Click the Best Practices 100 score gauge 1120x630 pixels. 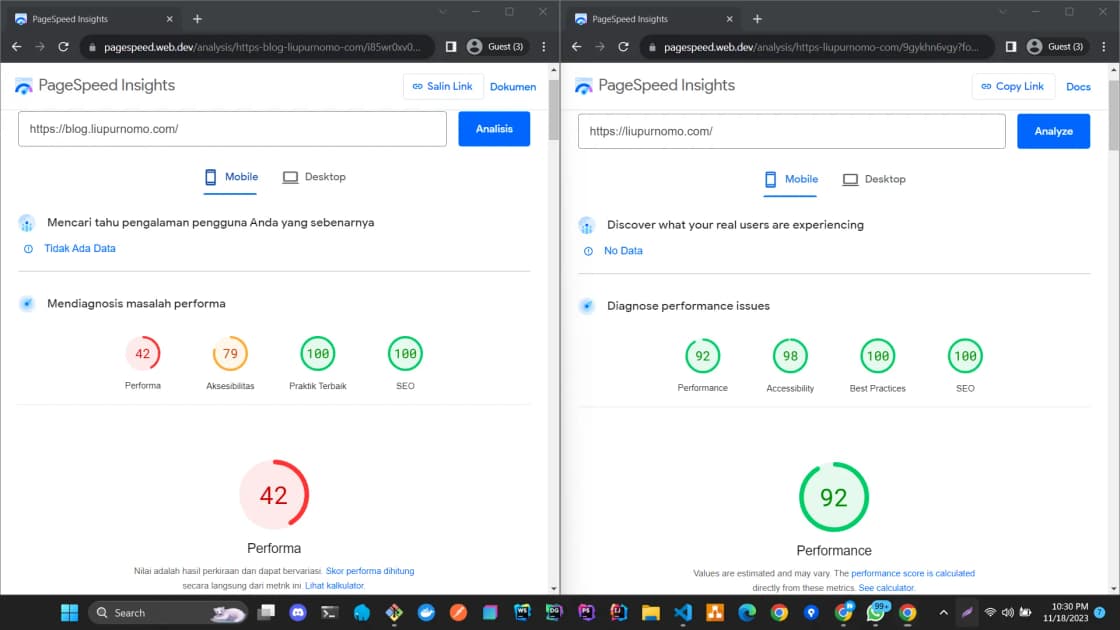[878, 356]
